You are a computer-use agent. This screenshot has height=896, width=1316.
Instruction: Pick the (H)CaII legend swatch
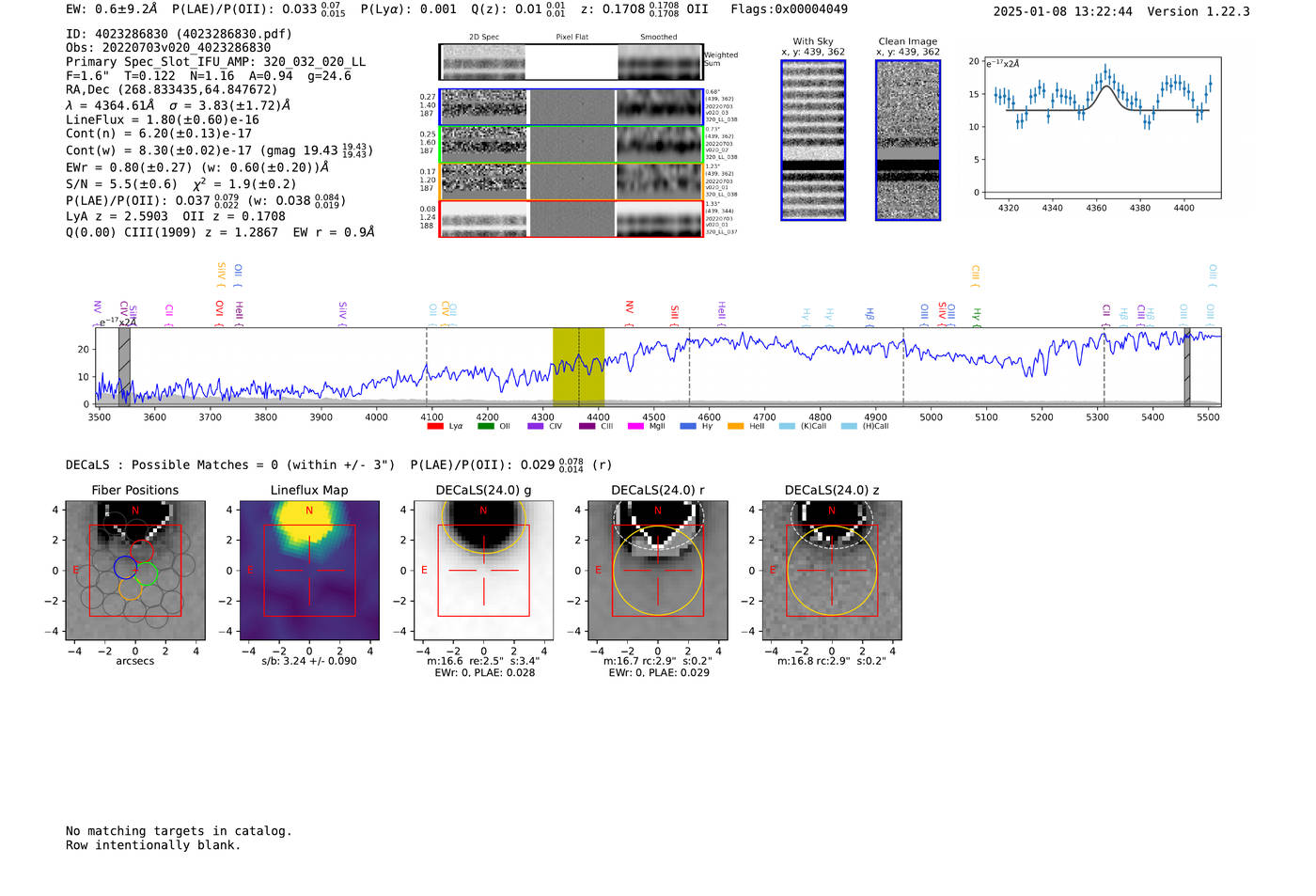849,426
